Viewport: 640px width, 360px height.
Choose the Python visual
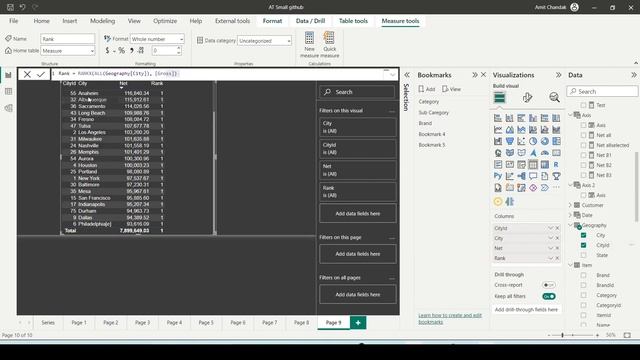coord(498,176)
